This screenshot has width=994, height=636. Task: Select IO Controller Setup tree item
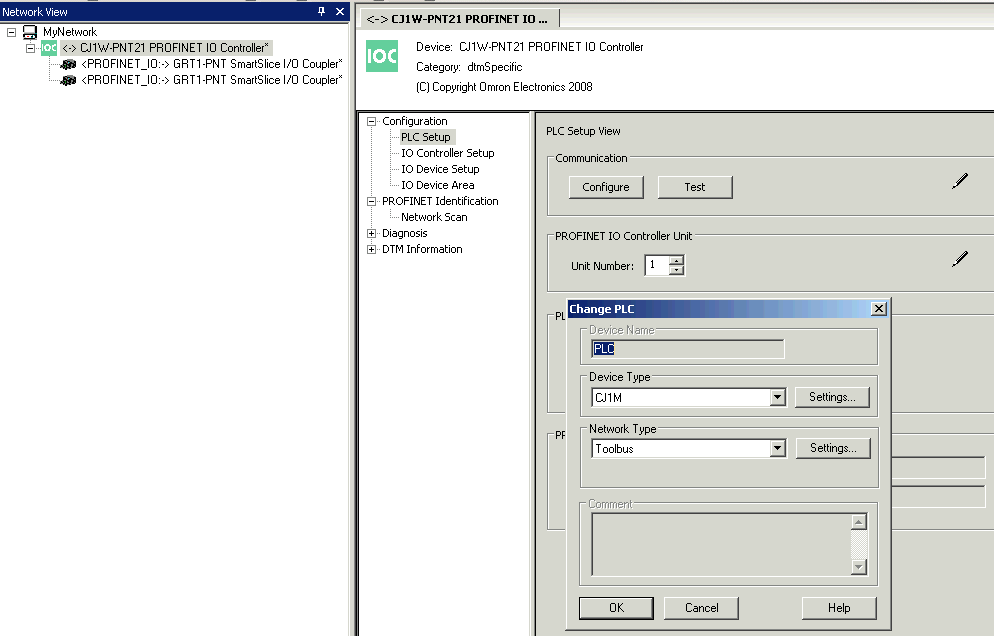click(448, 153)
